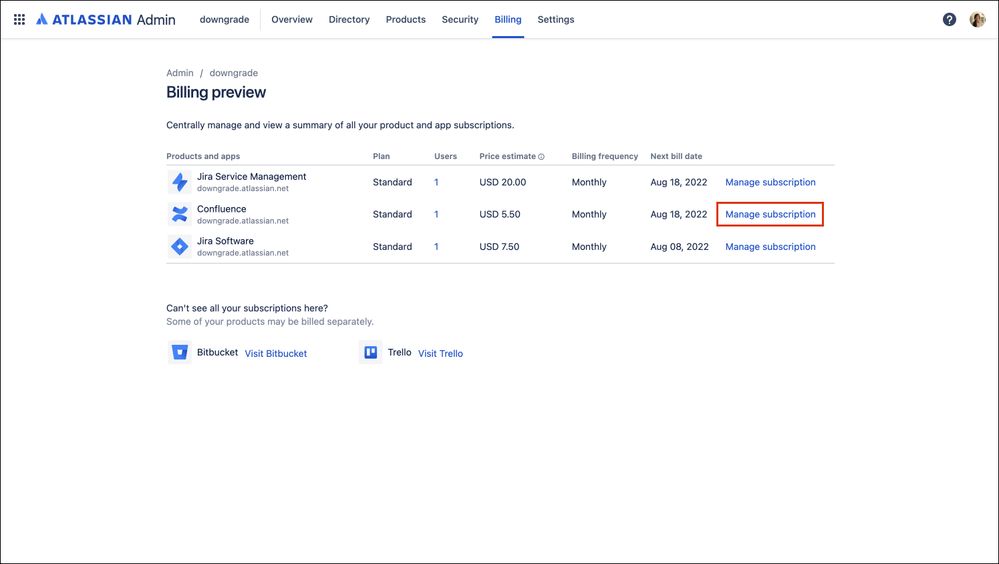Open the Directory tab
This screenshot has height=564, width=999.
click(x=349, y=20)
